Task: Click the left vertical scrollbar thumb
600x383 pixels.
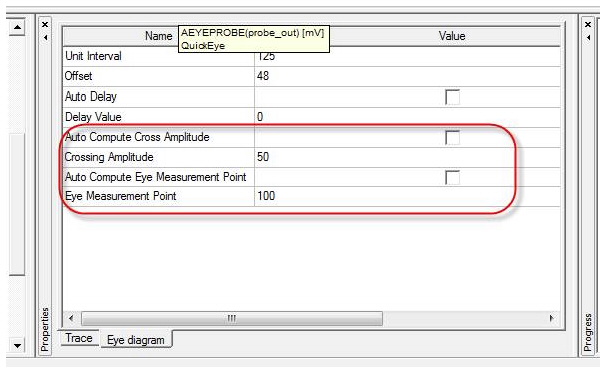Action: coord(17,204)
